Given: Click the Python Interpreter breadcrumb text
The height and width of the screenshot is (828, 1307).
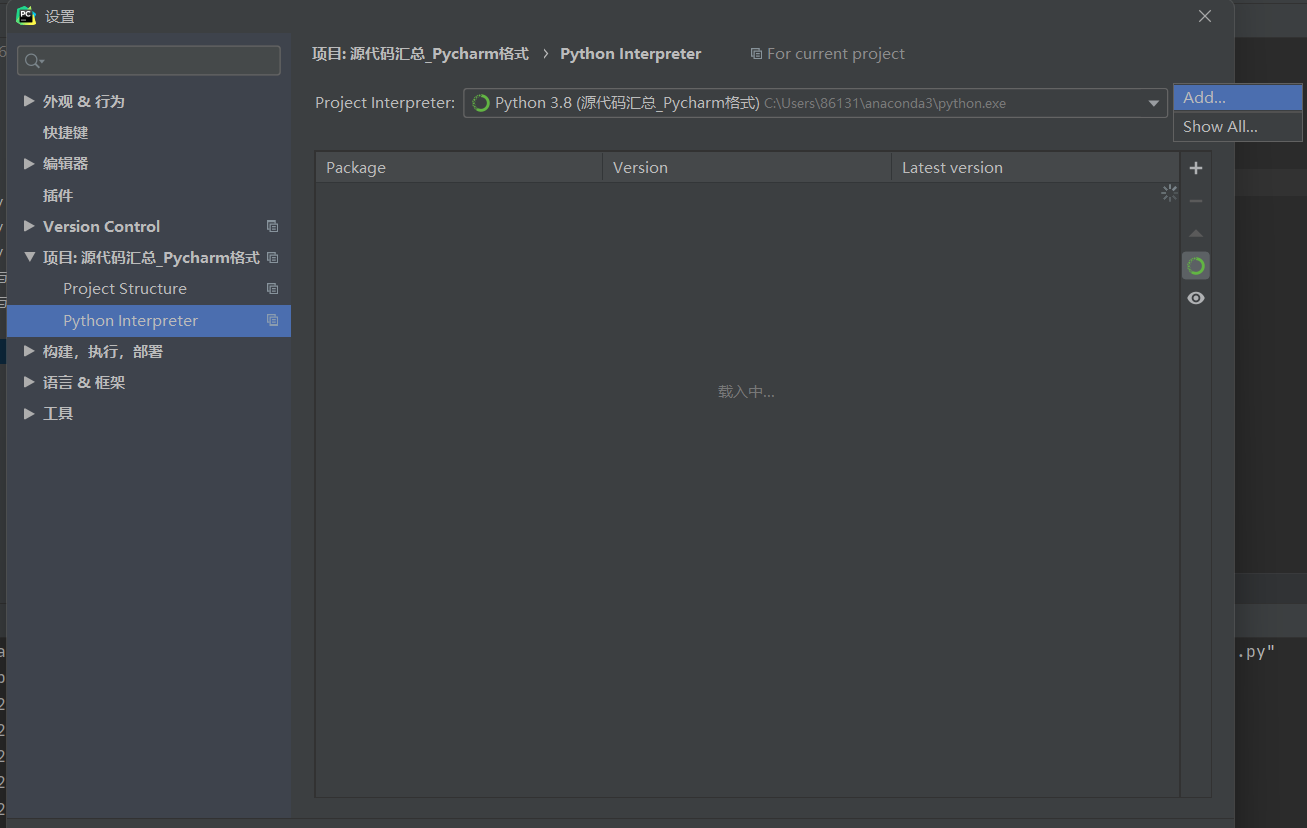Looking at the screenshot, I should 631,54.
